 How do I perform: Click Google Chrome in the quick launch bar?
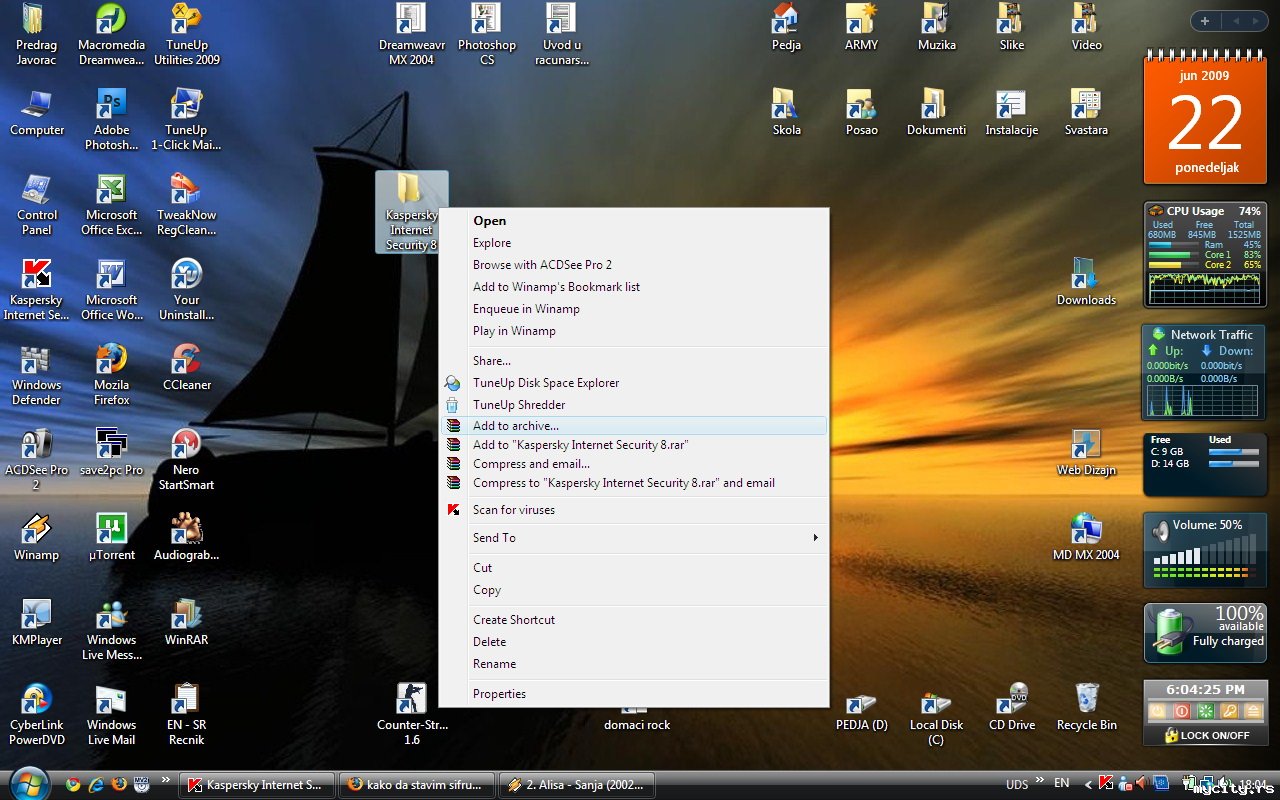click(x=73, y=785)
